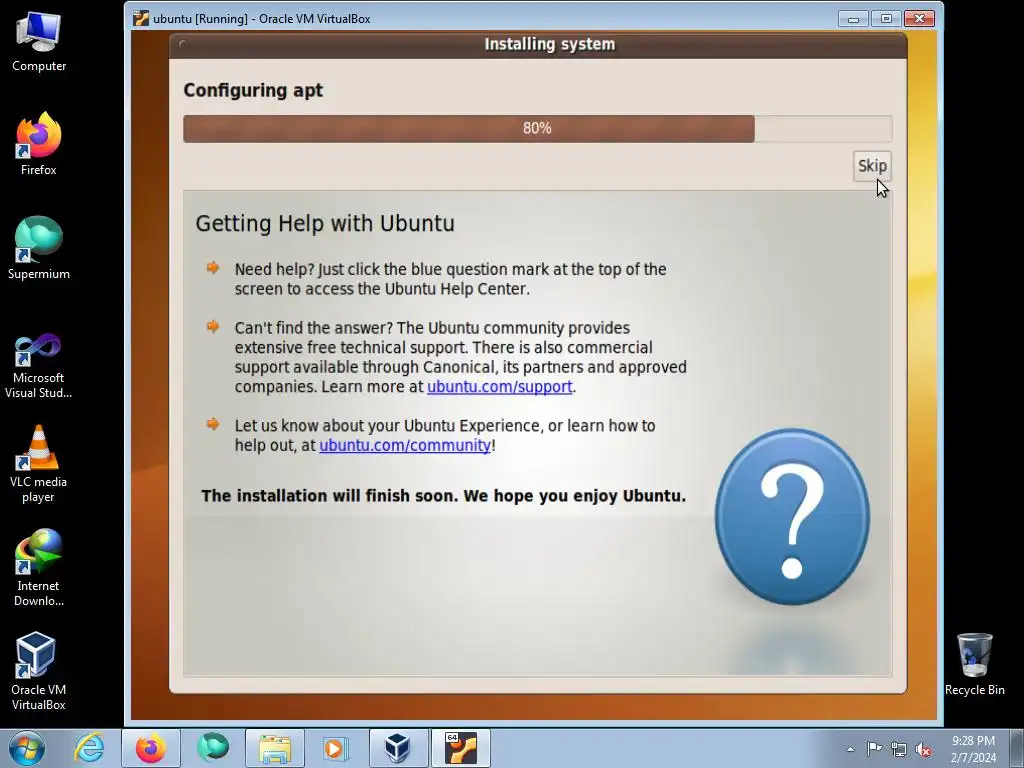Open Windows Explorer from the taskbar
Image resolution: width=1024 pixels, height=768 pixels.
pos(275,748)
